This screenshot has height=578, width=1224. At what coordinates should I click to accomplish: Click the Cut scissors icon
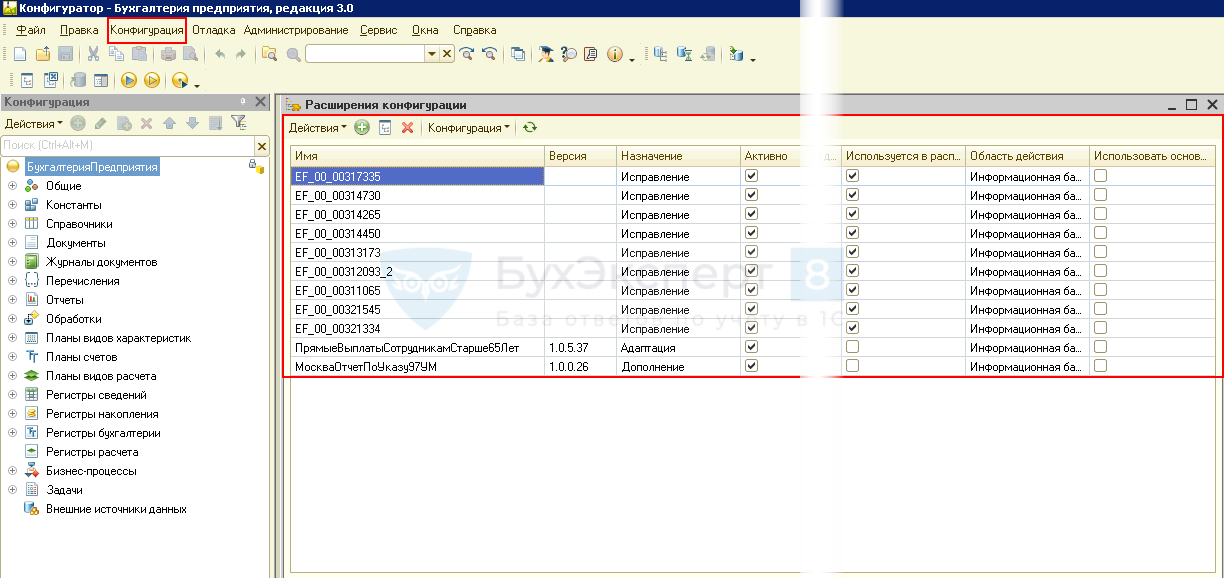(x=93, y=54)
